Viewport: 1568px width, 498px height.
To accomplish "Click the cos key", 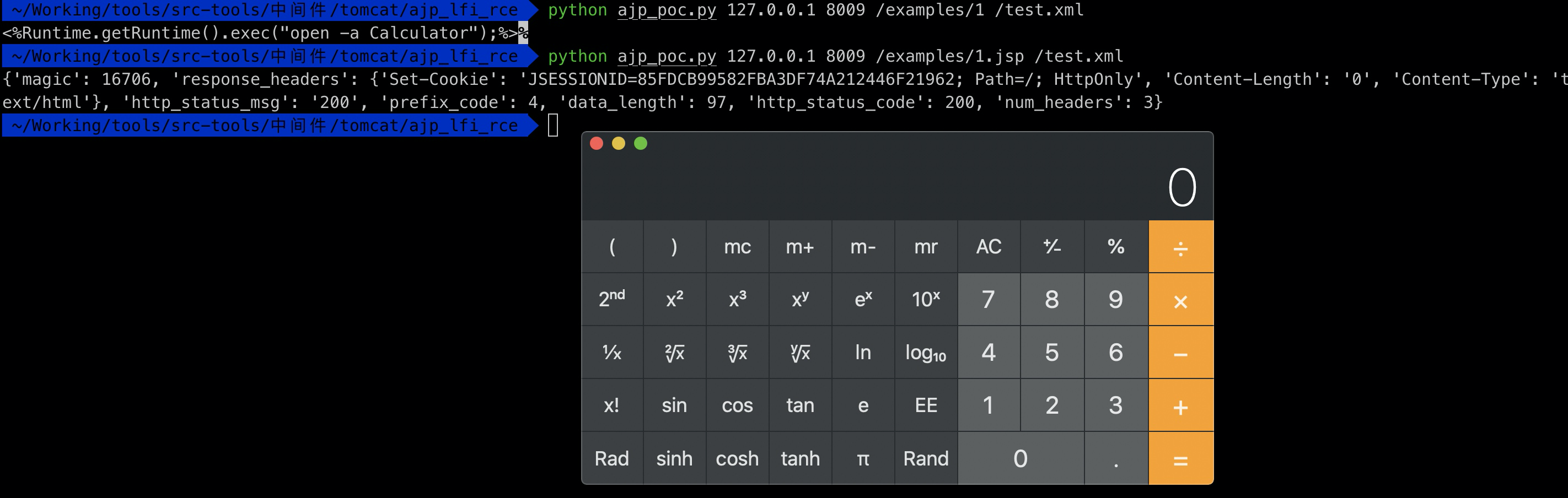I will (737, 405).
